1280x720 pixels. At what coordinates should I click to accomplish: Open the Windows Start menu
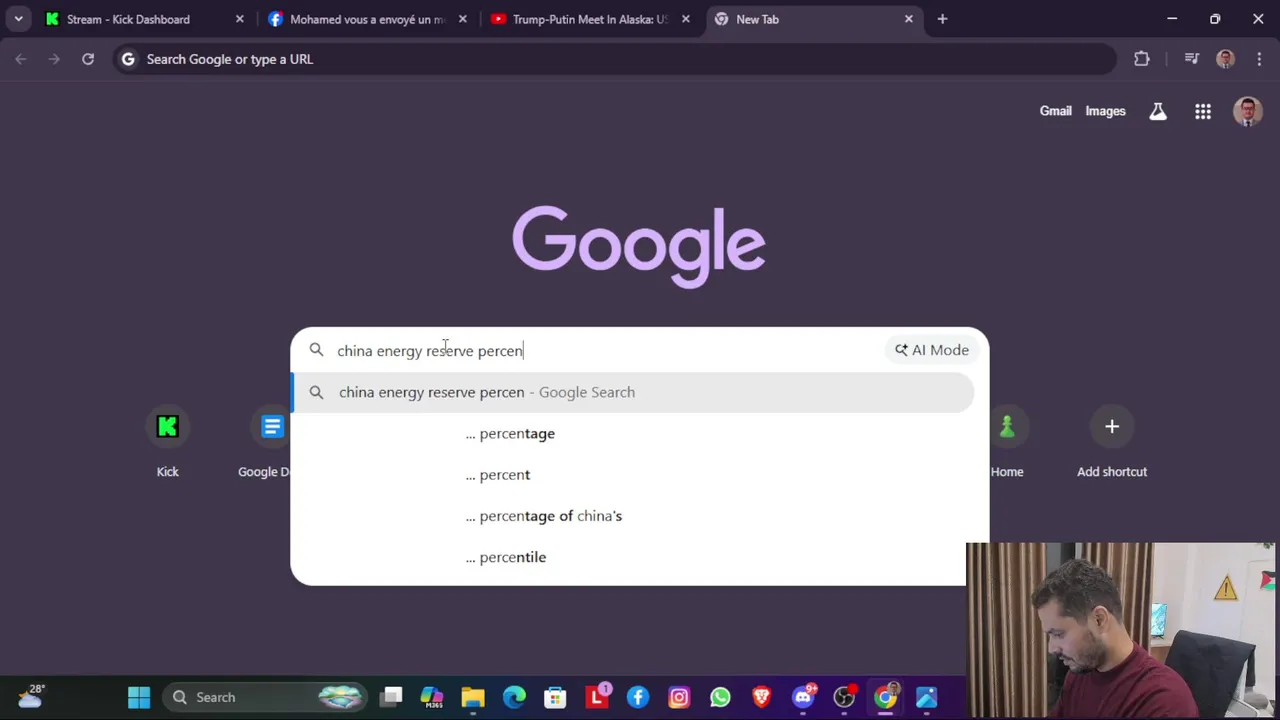(139, 697)
